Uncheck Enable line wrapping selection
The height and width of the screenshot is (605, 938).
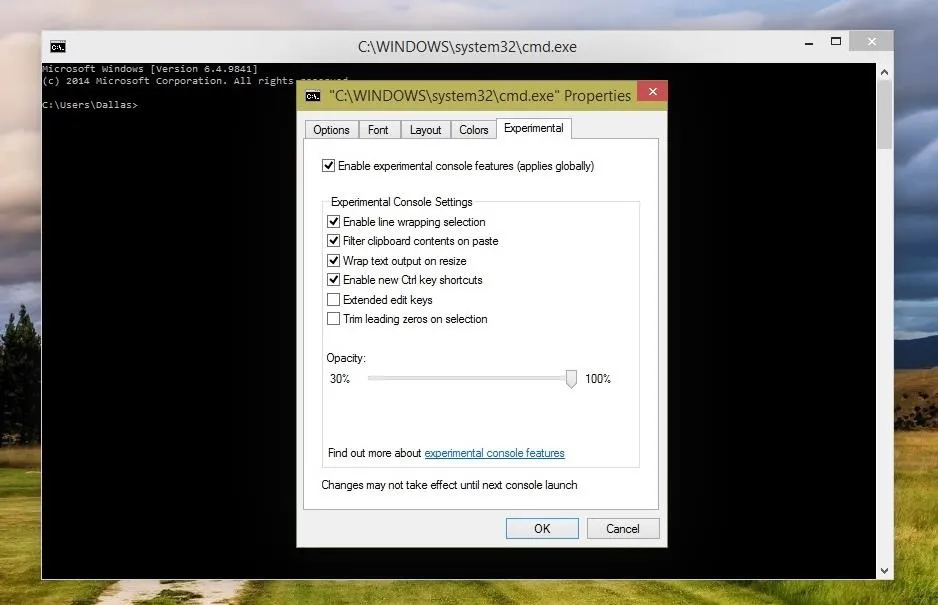(x=333, y=221)
